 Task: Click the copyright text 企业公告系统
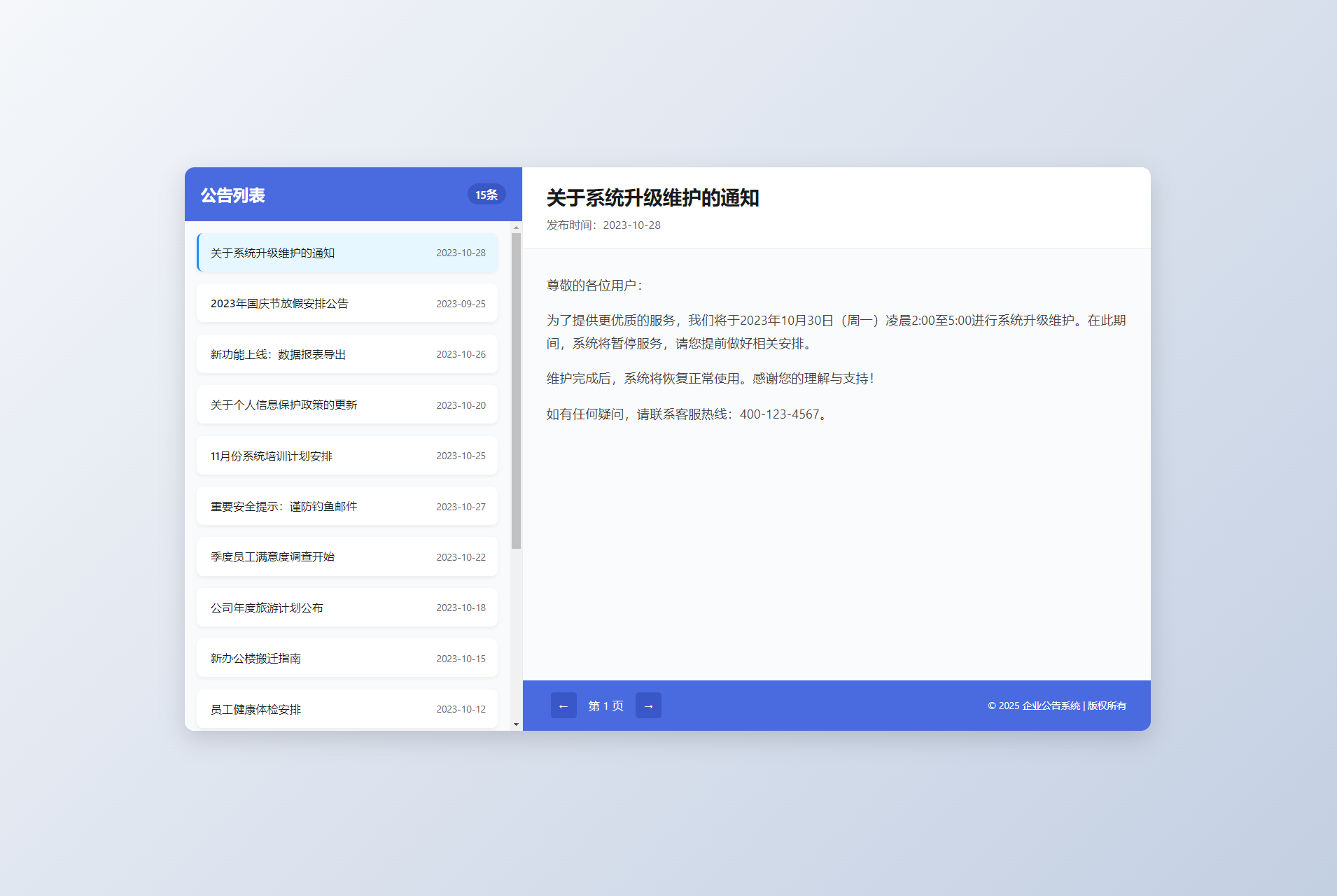pos(1051,706)
